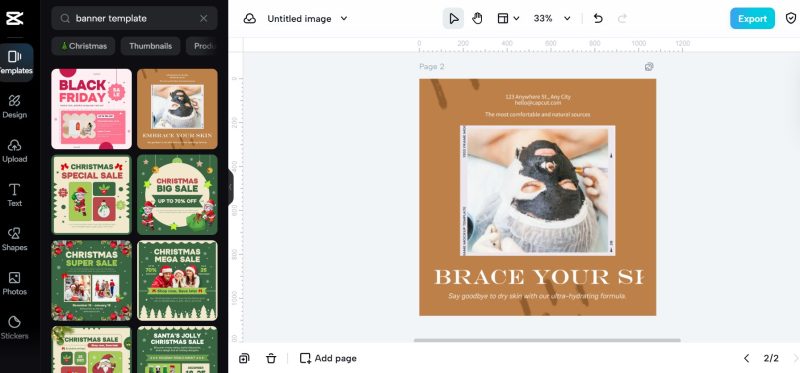Select 'The most comfortable and natural sources' text

[537, 115]
